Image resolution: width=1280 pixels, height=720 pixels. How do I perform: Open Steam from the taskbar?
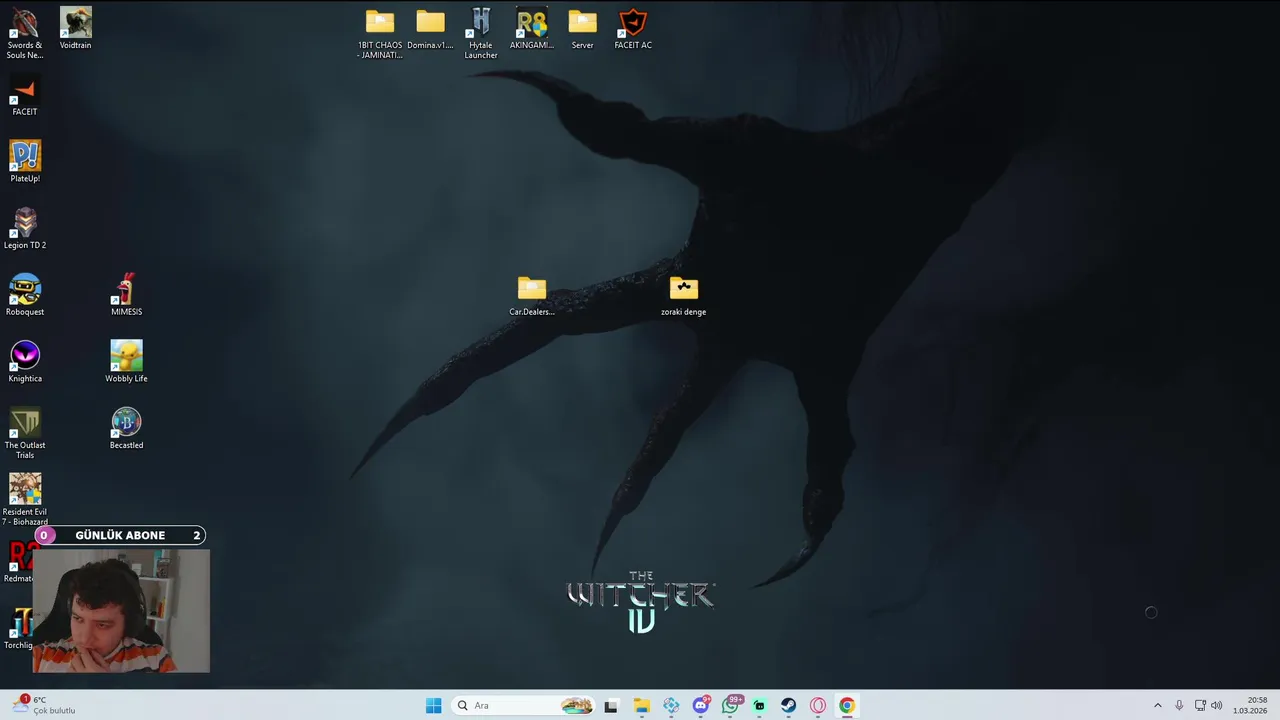[789, 706]
